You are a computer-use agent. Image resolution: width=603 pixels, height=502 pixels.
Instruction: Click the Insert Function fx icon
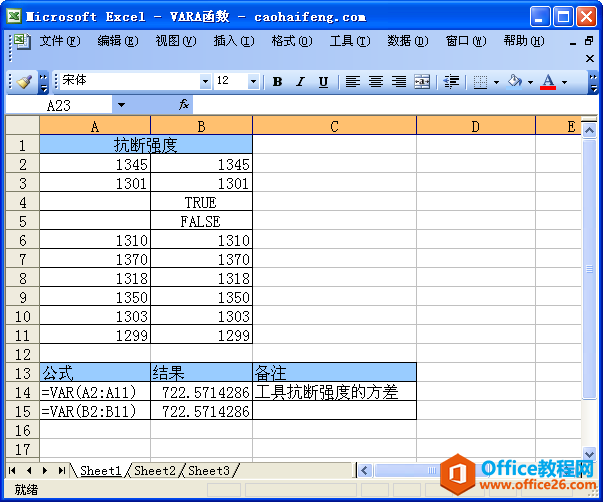184,104
